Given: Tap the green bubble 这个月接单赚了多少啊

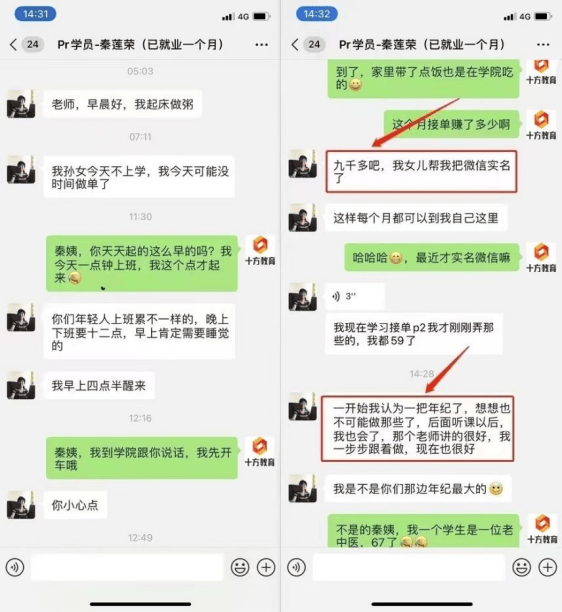Looking at the screenshot, I should pos(451,125).
